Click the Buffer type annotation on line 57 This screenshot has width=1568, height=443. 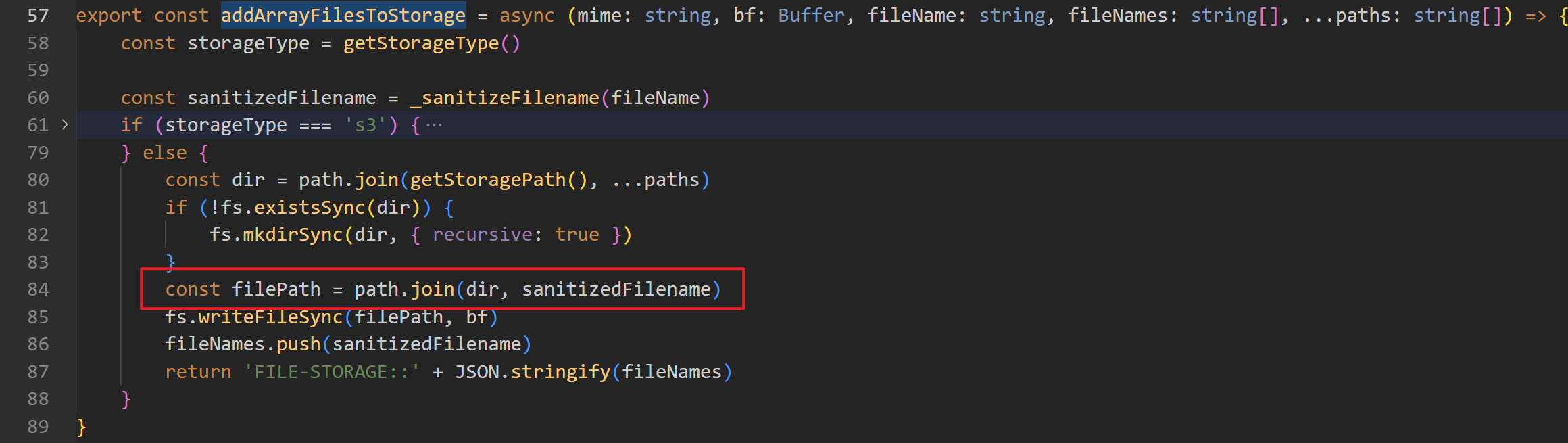(x=810, y=16)
